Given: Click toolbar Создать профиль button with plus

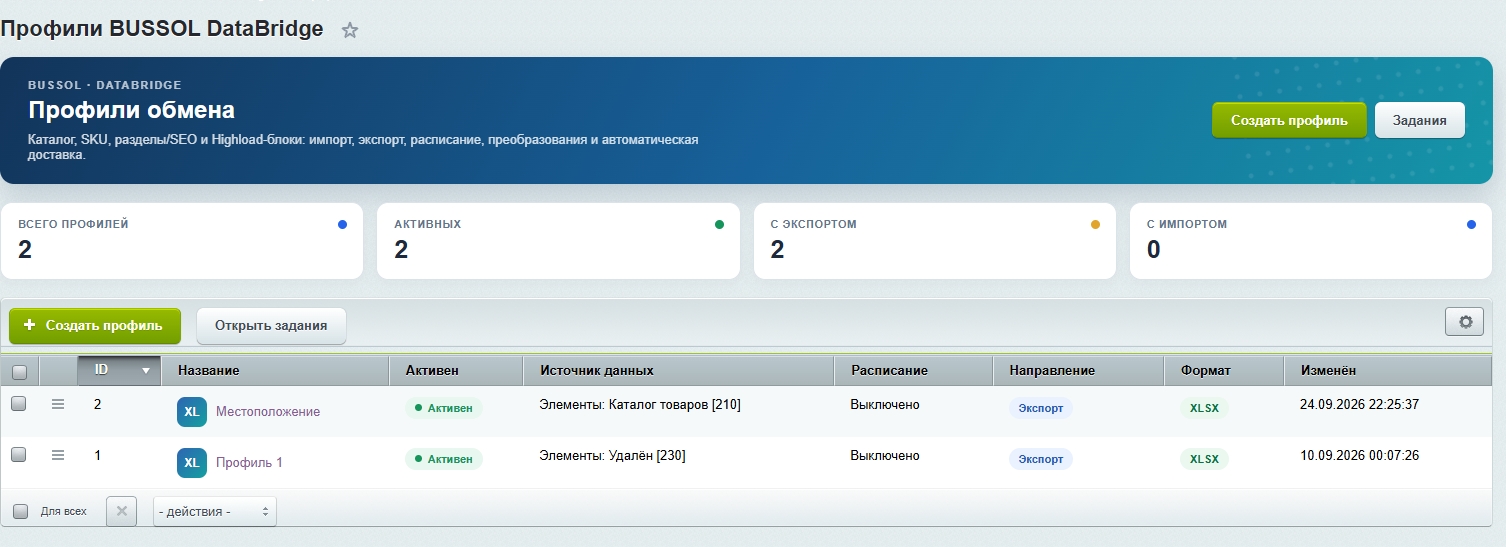Looking at the screenshot, I should 95,326.
